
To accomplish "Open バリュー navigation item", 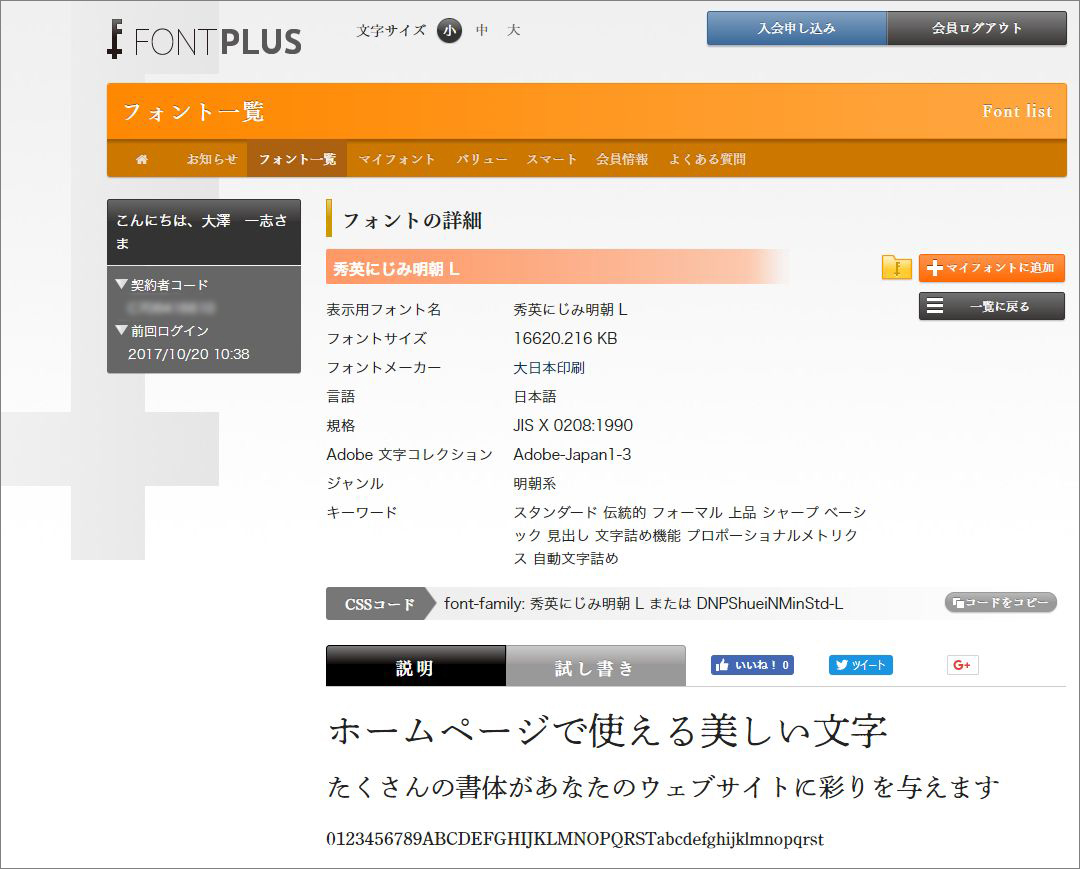I will (481, 159).
